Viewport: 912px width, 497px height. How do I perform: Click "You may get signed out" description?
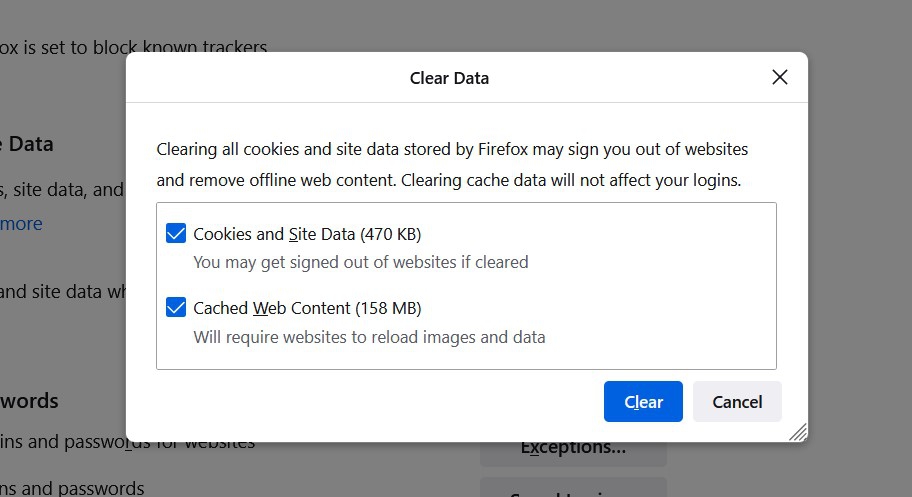click(360, 262)
